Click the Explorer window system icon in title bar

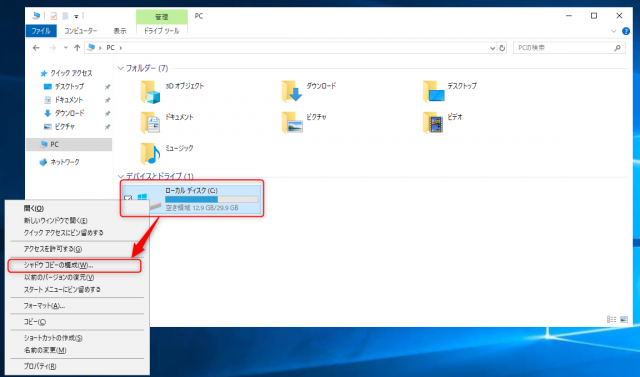36,16
